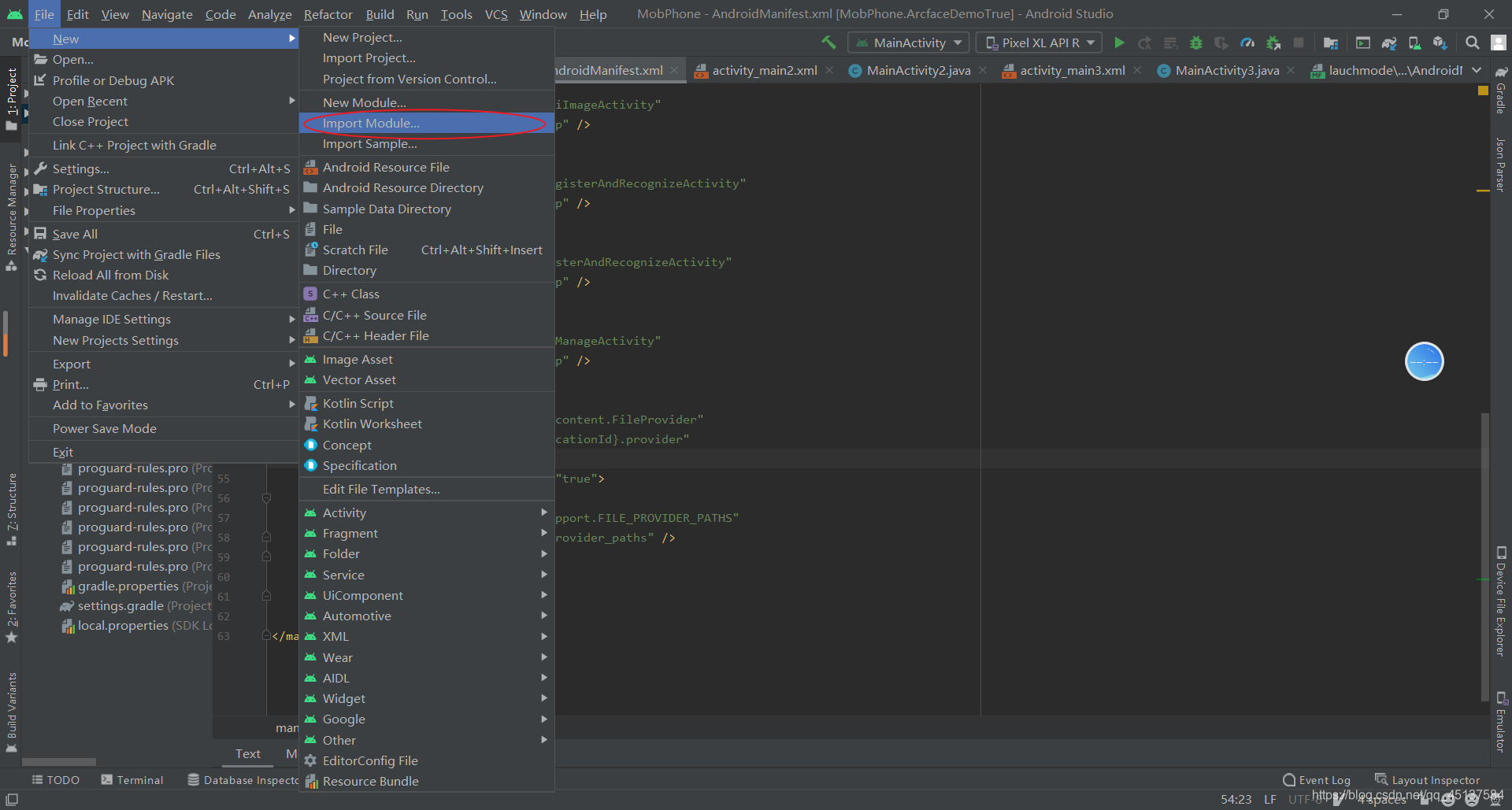The image size is (1512, 810).
Task: Expand the Fragment submenu
Action: (x=427, y=533)
